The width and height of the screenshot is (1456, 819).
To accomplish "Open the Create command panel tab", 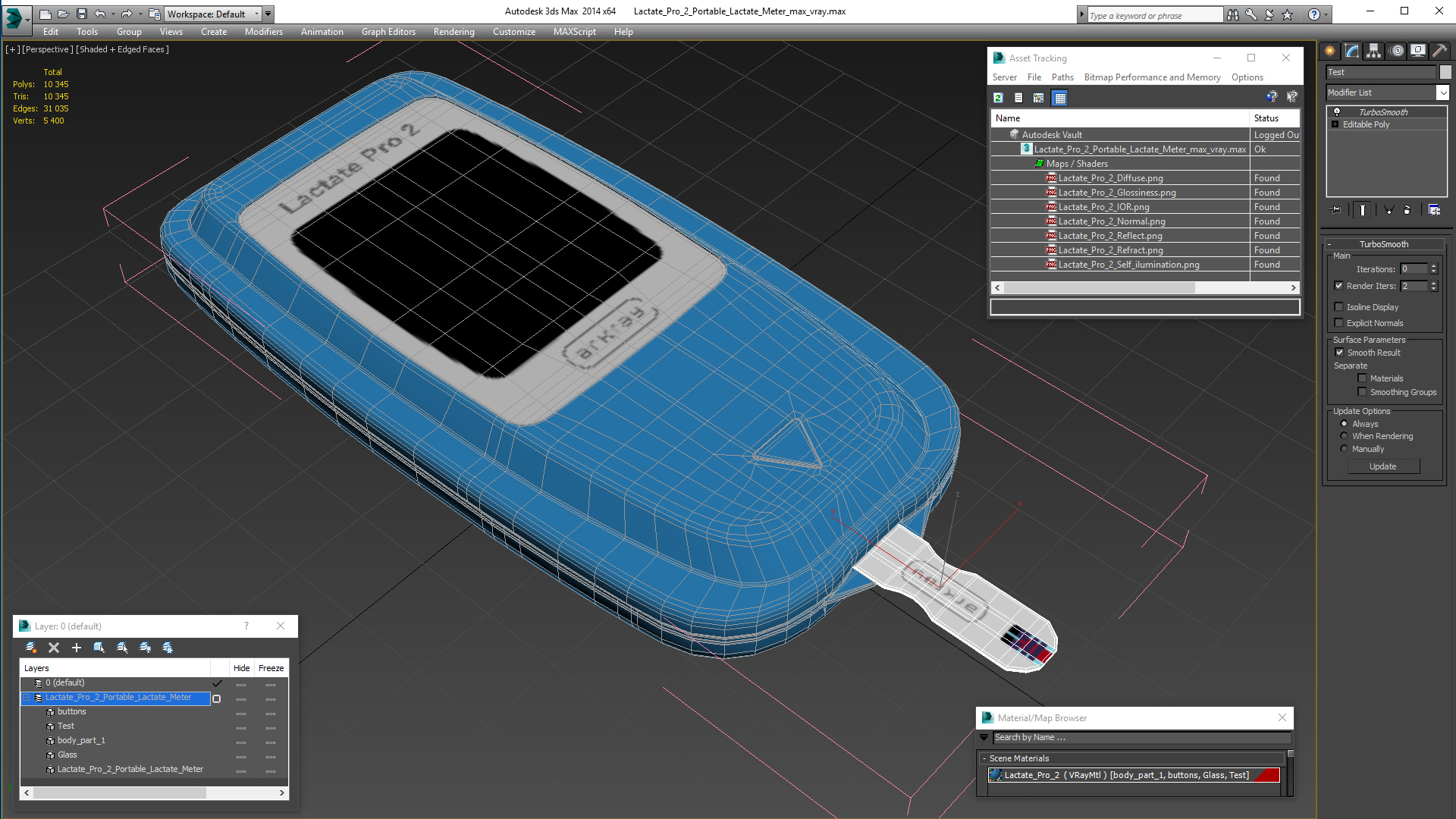I will tap(1330, 51).
